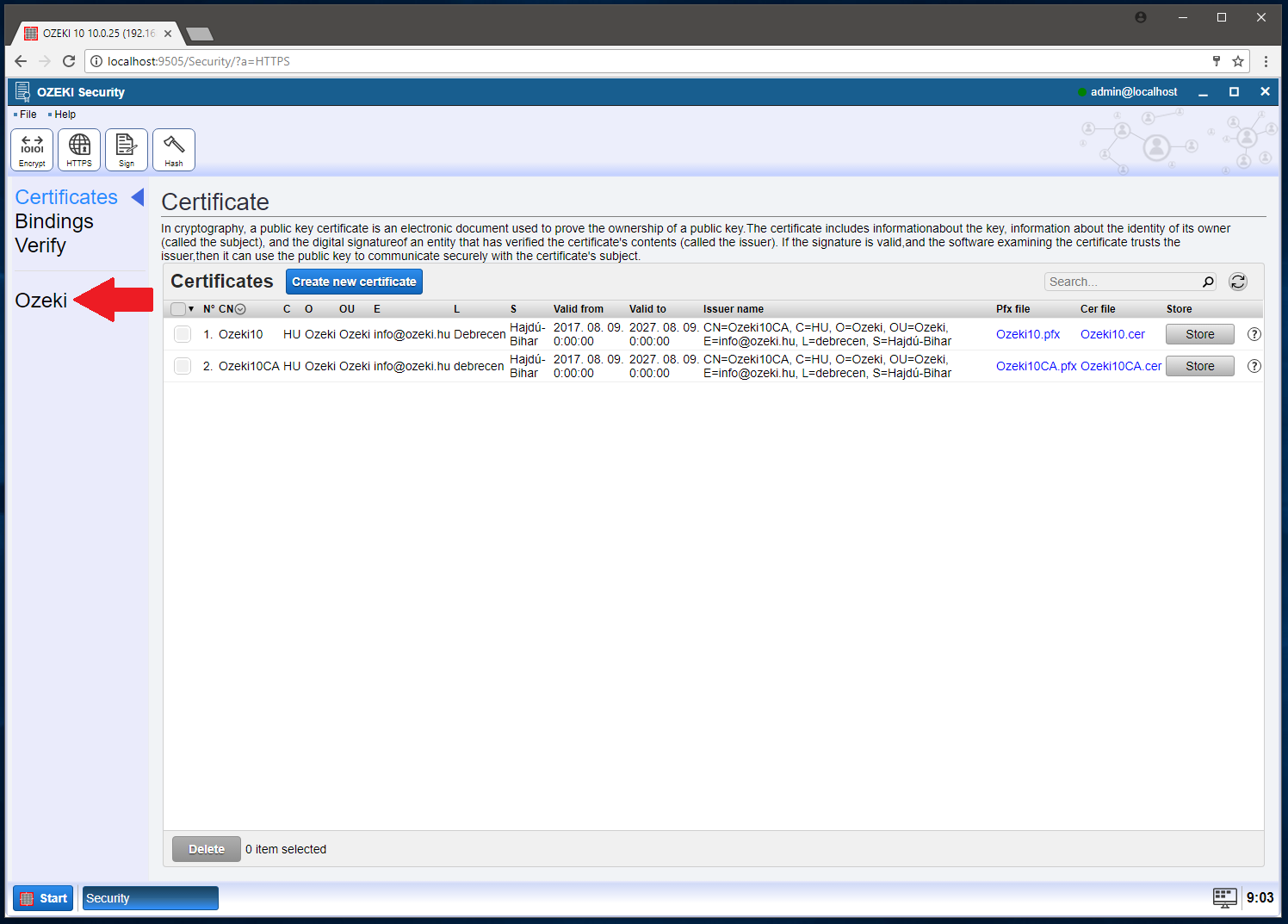This screenshot has width=1288, height=924.
Task: Toggle the select-all certificates checkbox
Action: tap(178, 309)
